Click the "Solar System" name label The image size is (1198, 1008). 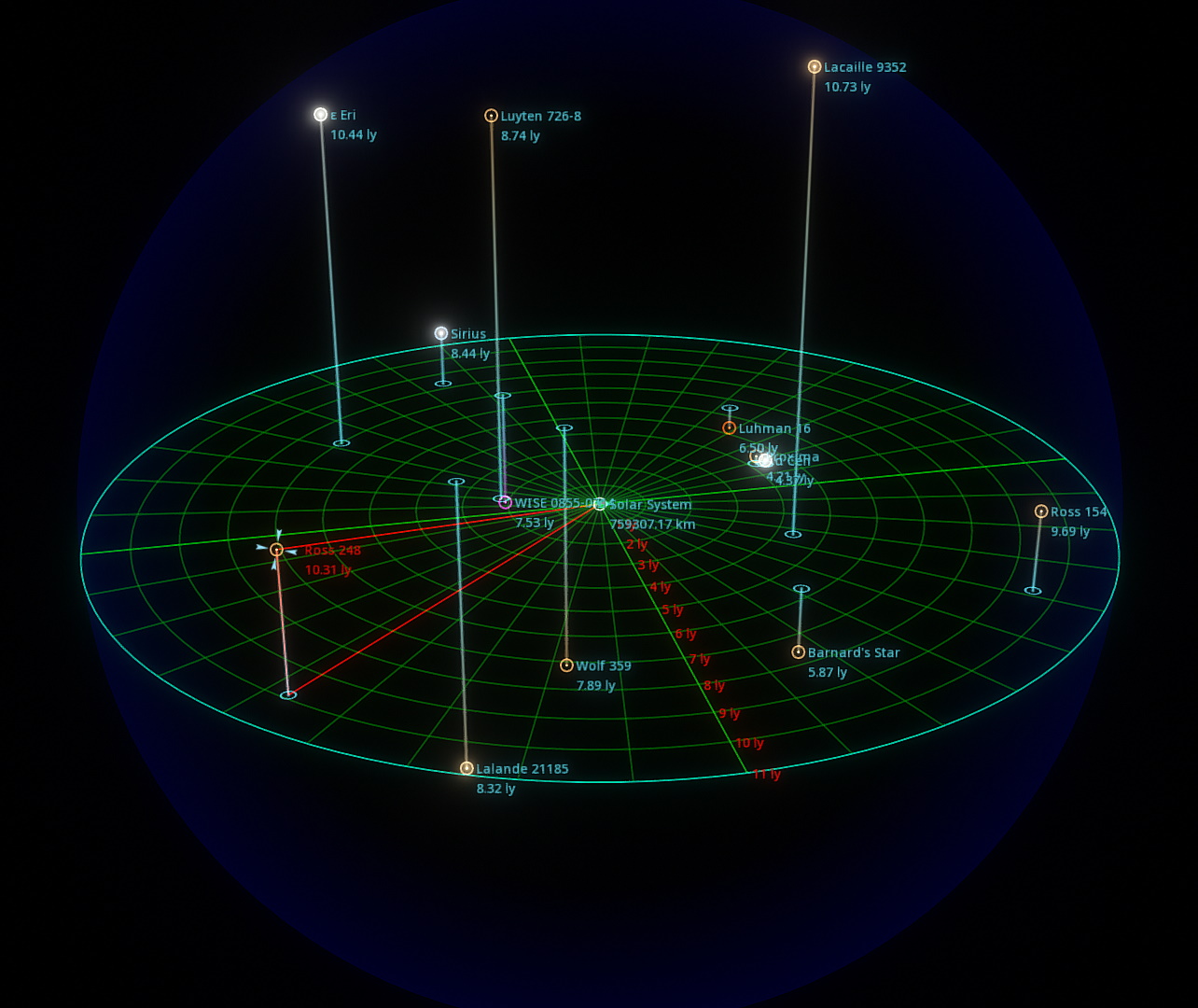coord(650,504)
